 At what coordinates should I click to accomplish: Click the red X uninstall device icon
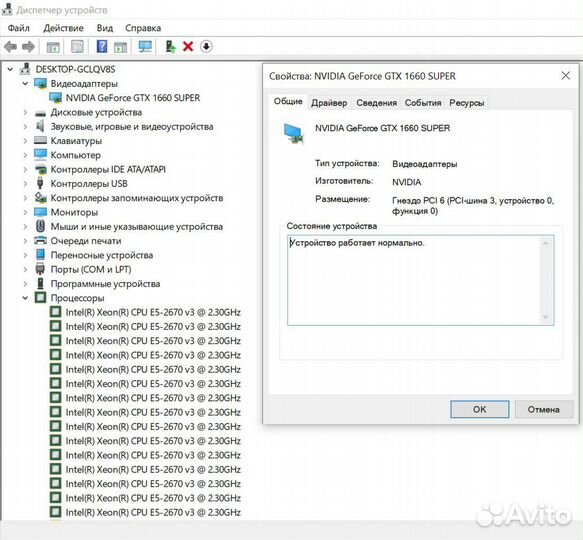tap(188, 47)
